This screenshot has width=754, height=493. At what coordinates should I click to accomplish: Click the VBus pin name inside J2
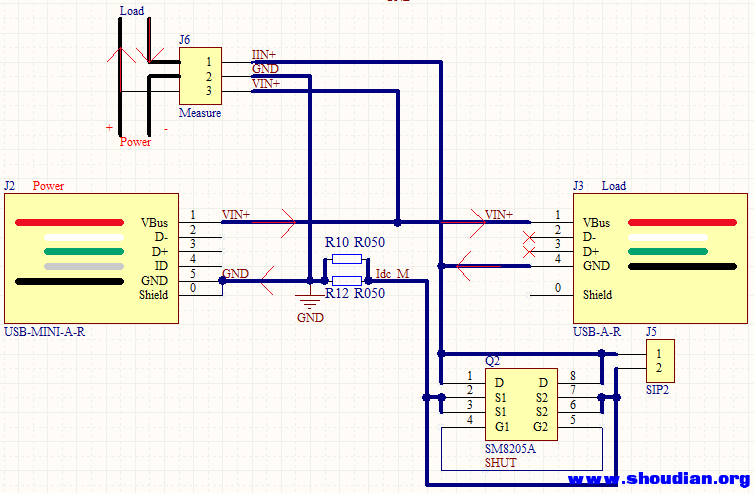click(154, 223)
